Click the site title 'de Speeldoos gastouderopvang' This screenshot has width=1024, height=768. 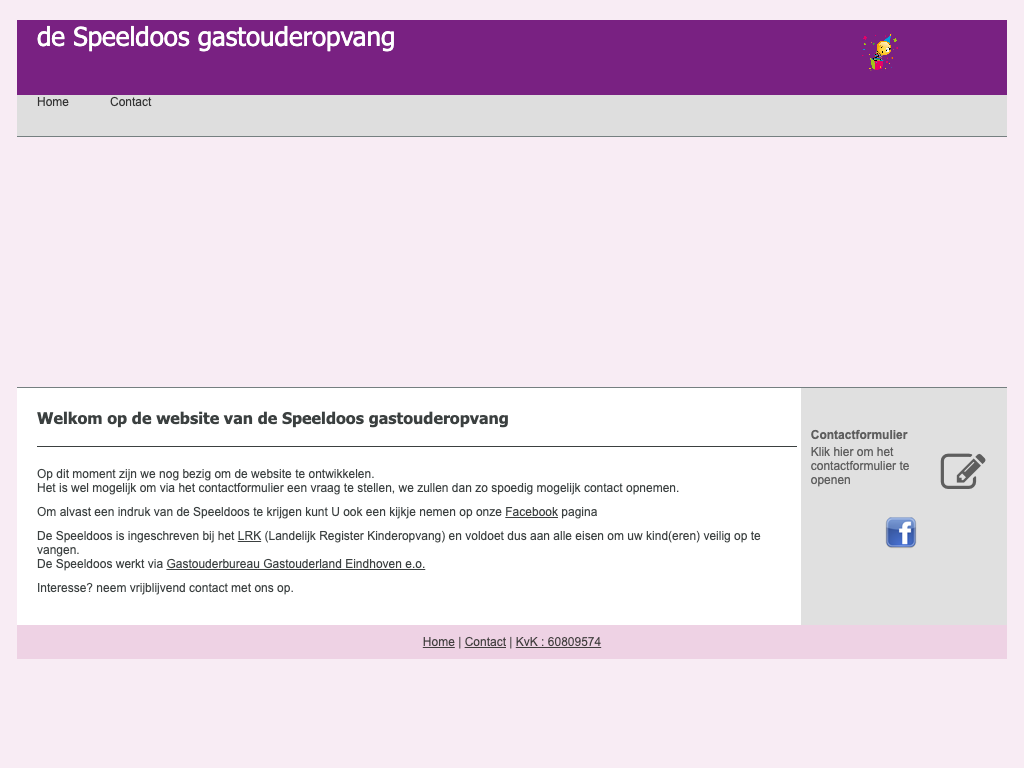(x=216, y=38)
